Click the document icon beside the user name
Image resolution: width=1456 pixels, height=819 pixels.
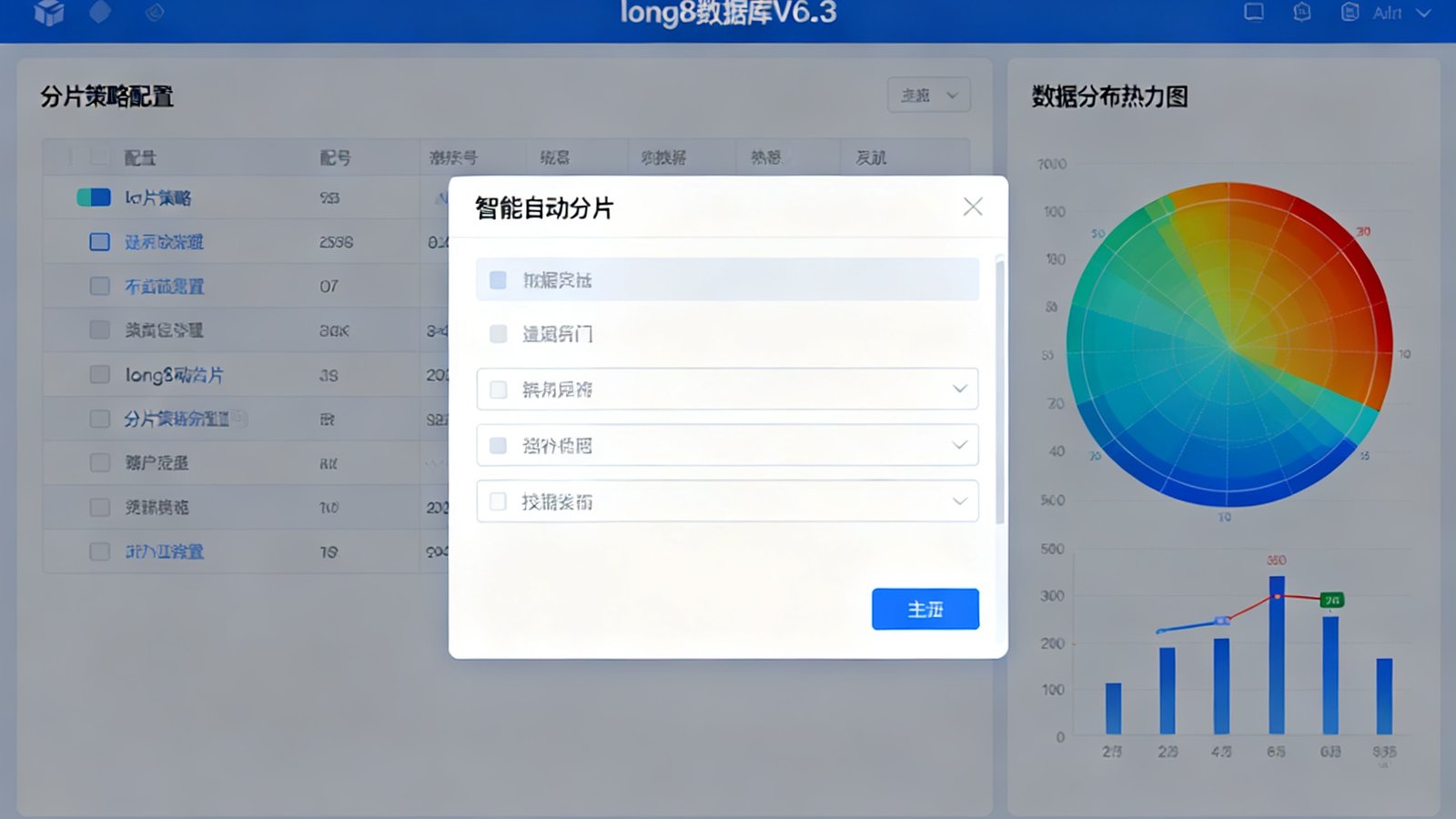coord(1350,12)
